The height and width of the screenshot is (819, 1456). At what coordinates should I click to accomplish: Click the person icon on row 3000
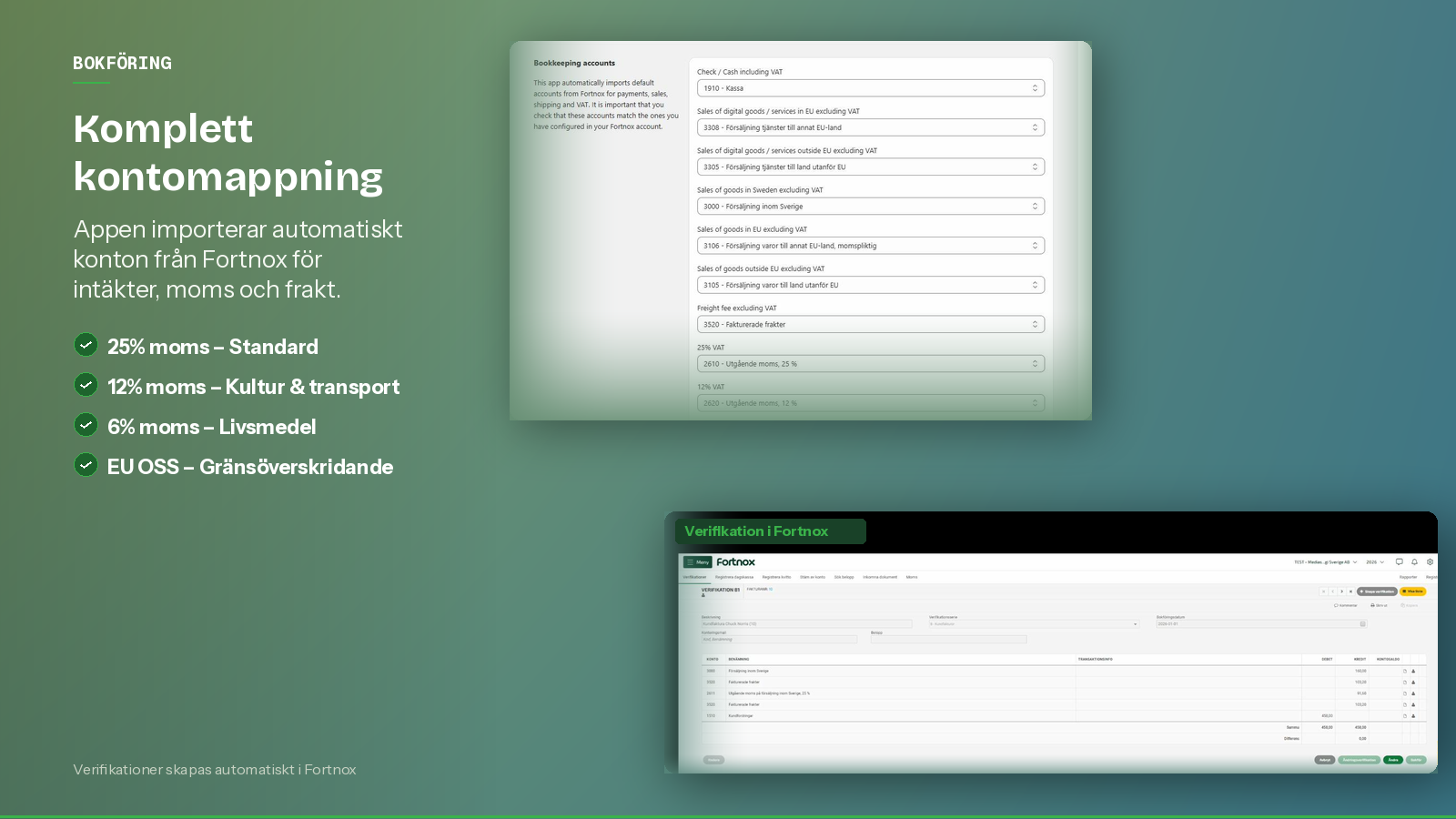coord(1413,671)
